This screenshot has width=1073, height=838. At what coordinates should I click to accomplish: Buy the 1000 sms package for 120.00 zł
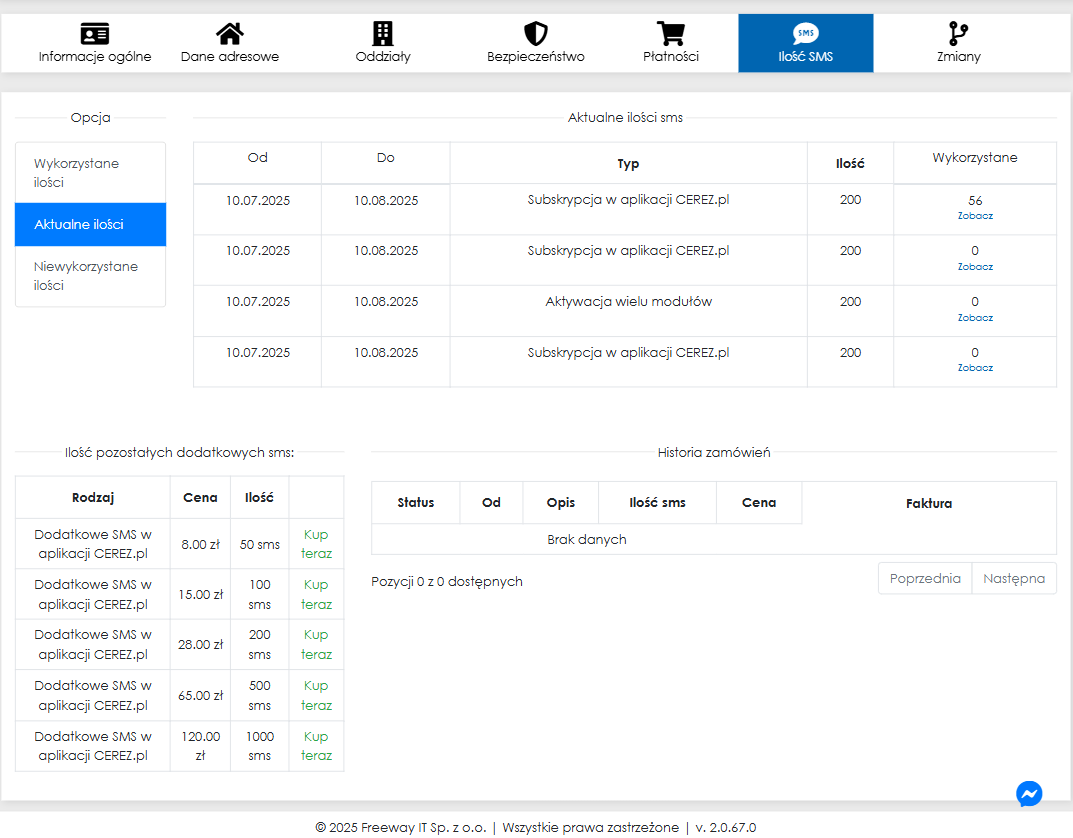pos(316,746)
